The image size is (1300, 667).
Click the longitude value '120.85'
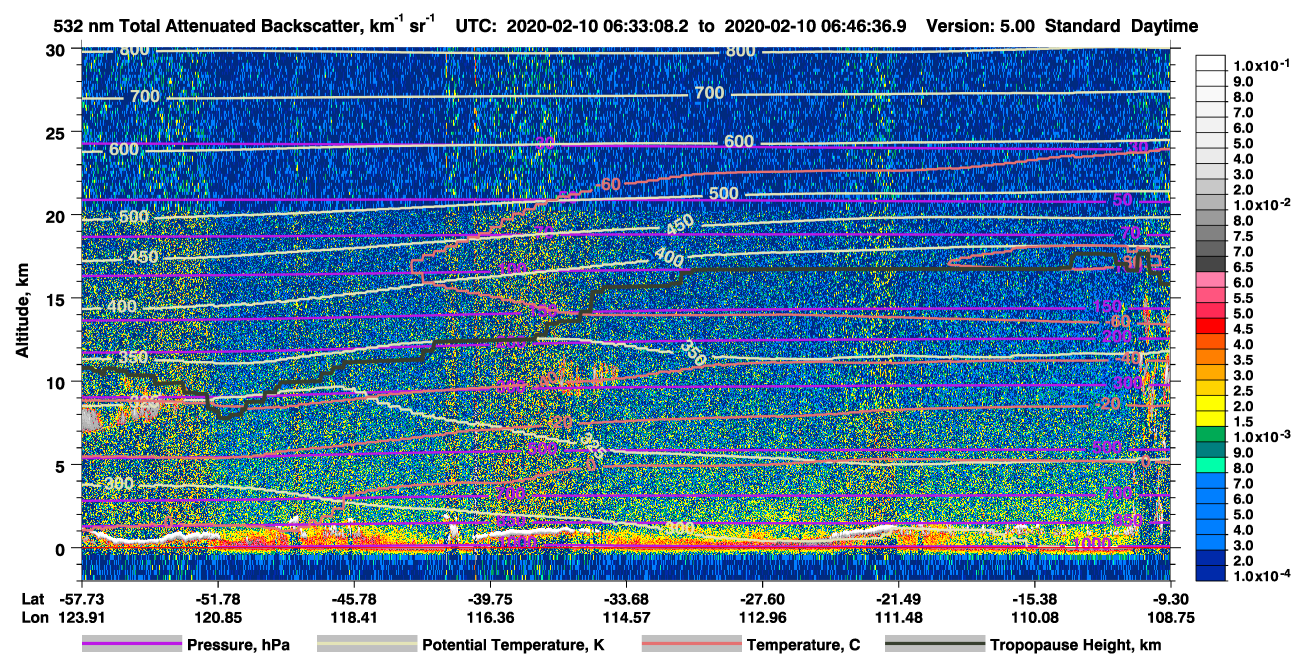(218, 617)
